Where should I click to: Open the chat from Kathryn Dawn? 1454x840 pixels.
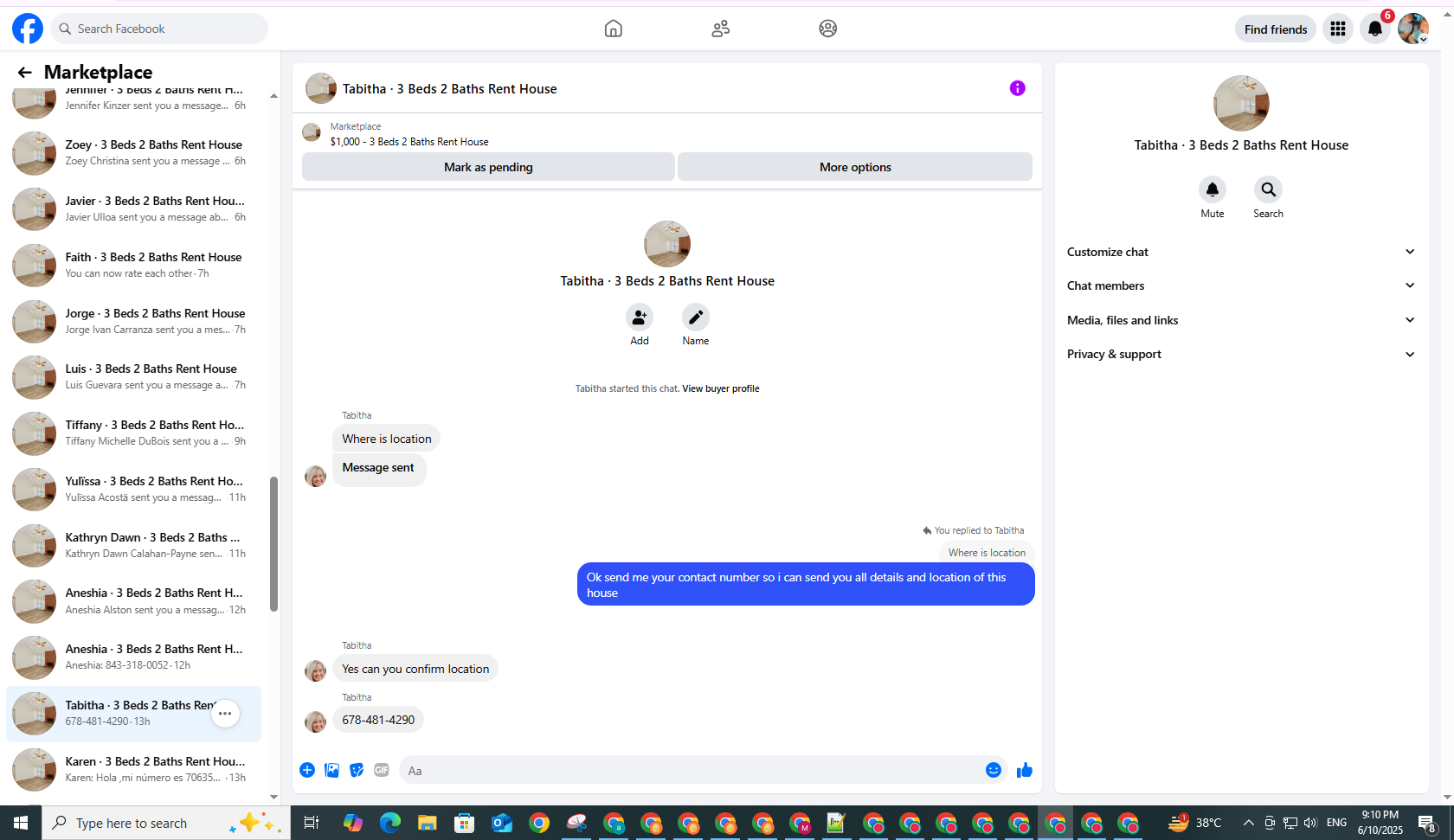tap(134, 546)
